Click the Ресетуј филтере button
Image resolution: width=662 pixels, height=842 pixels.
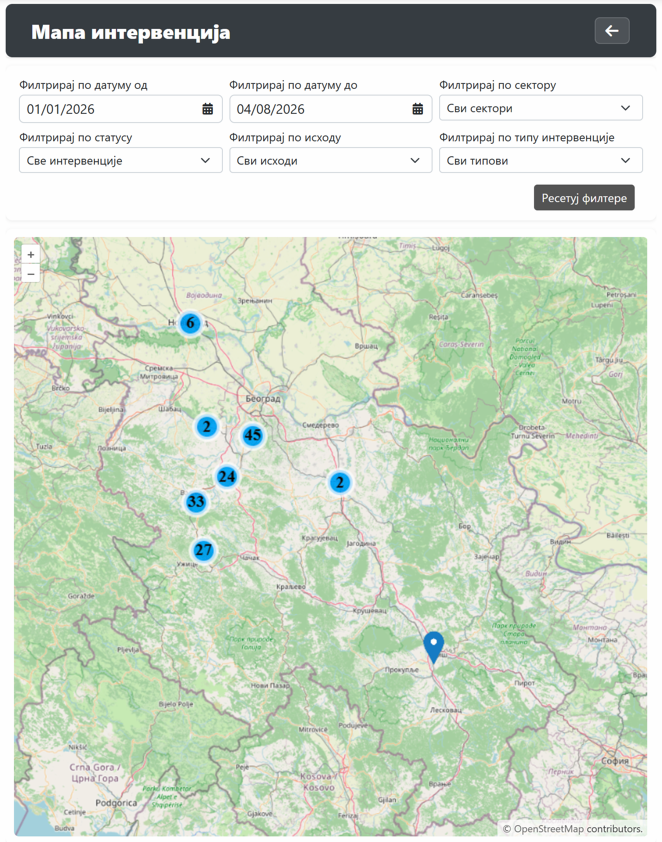point(584,198)
